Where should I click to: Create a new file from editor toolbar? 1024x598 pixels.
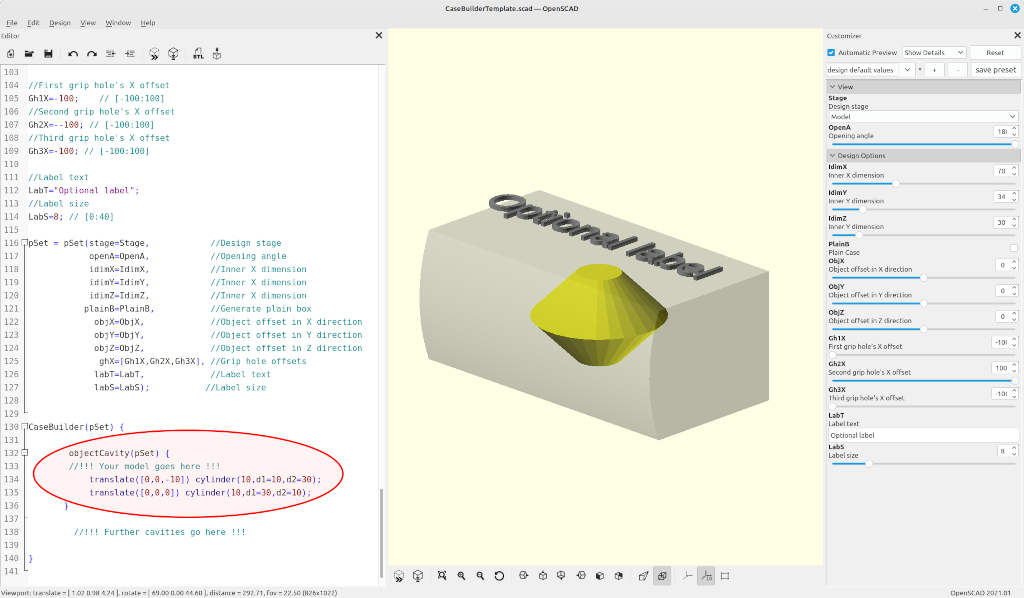10,54
